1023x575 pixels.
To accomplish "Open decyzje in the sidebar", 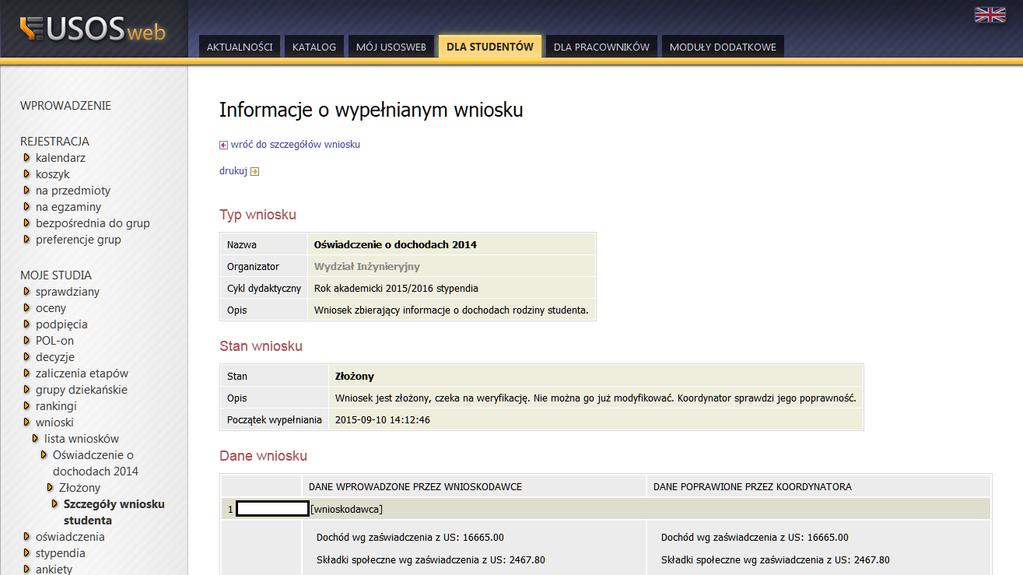I will [55, 357].
